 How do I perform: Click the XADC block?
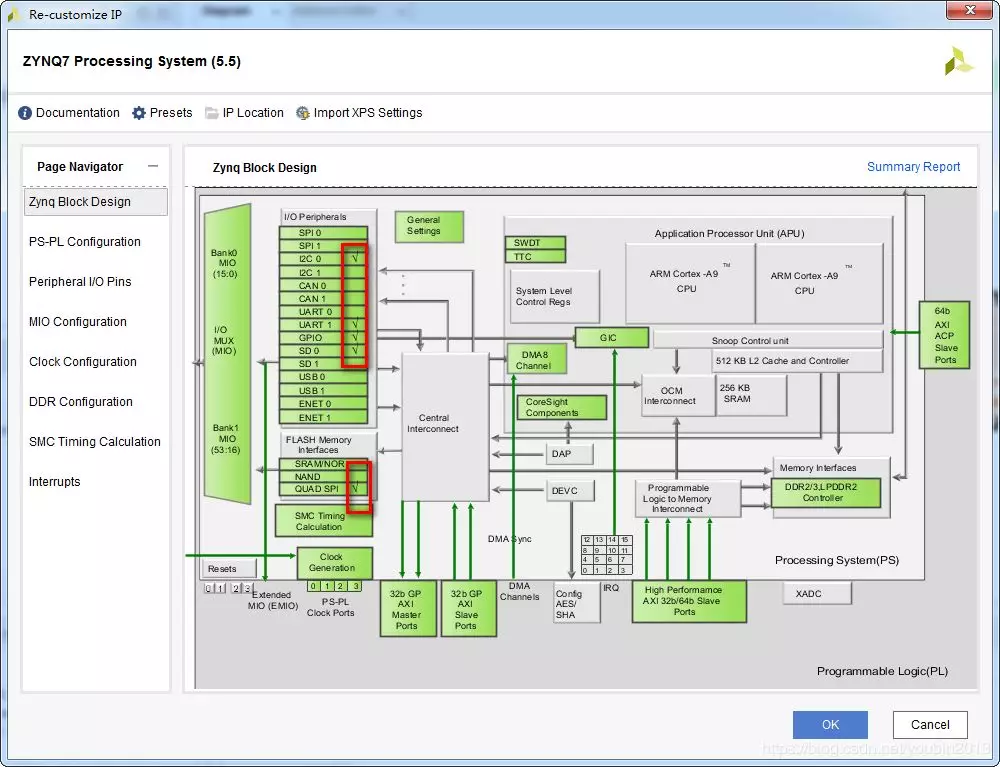(x=817, y=594)
